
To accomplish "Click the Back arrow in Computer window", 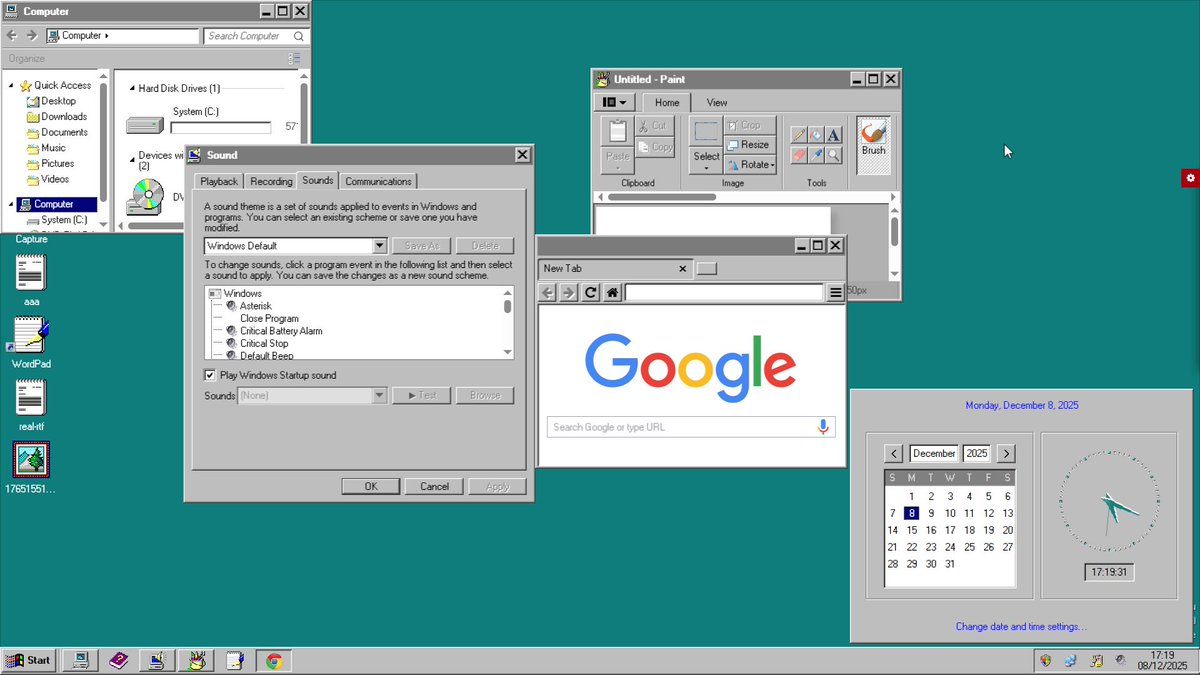I will click(x=12, y=35).
